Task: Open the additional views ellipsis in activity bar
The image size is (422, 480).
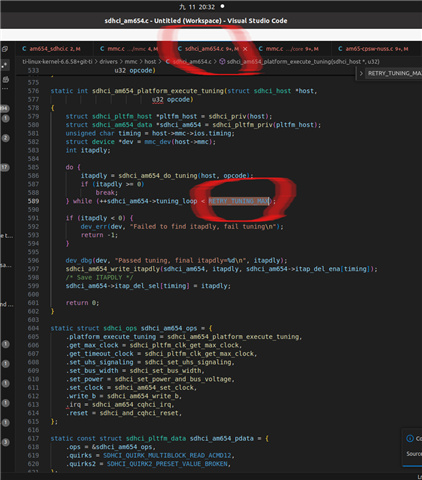Action: (x=5, y=89)
